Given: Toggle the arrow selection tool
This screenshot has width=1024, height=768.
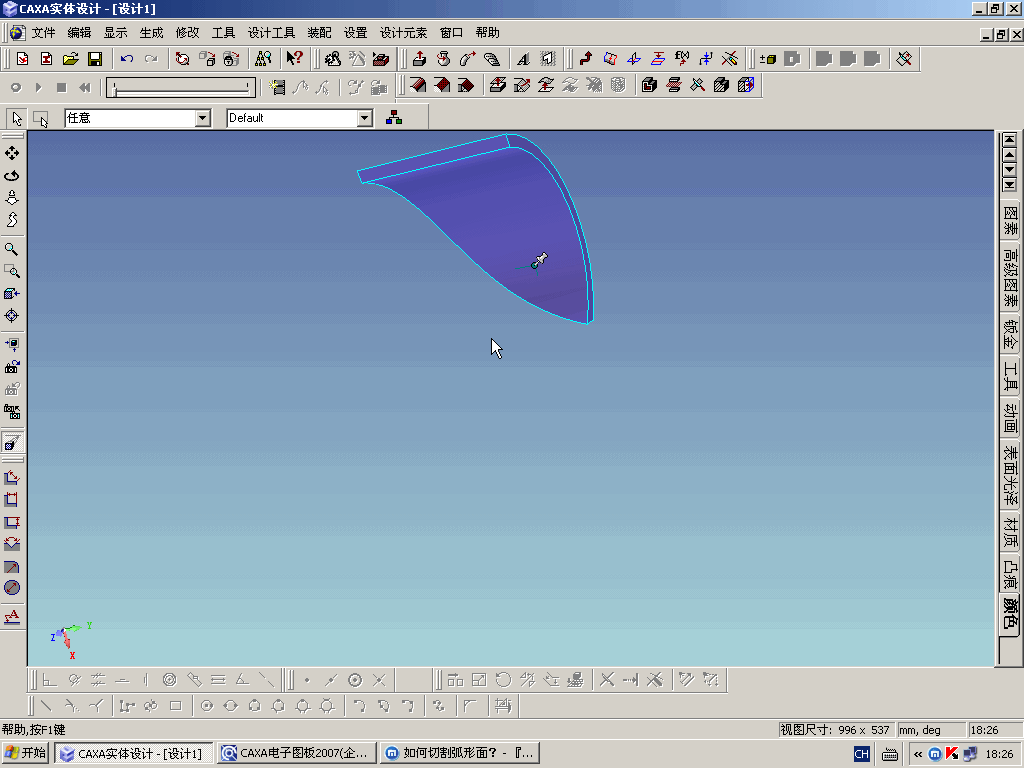Looking at the screenshot, I should pyautogui.click(x=16, y=118).
